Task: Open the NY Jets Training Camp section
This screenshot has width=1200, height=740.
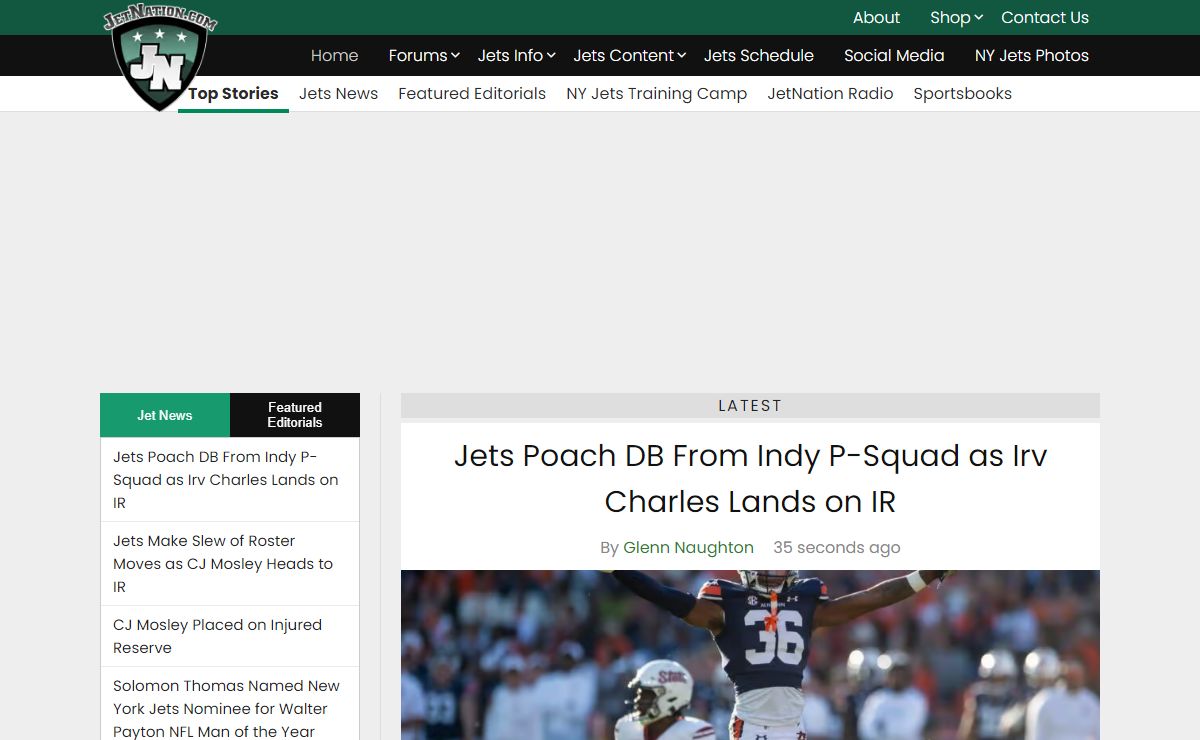Action: 656,93
